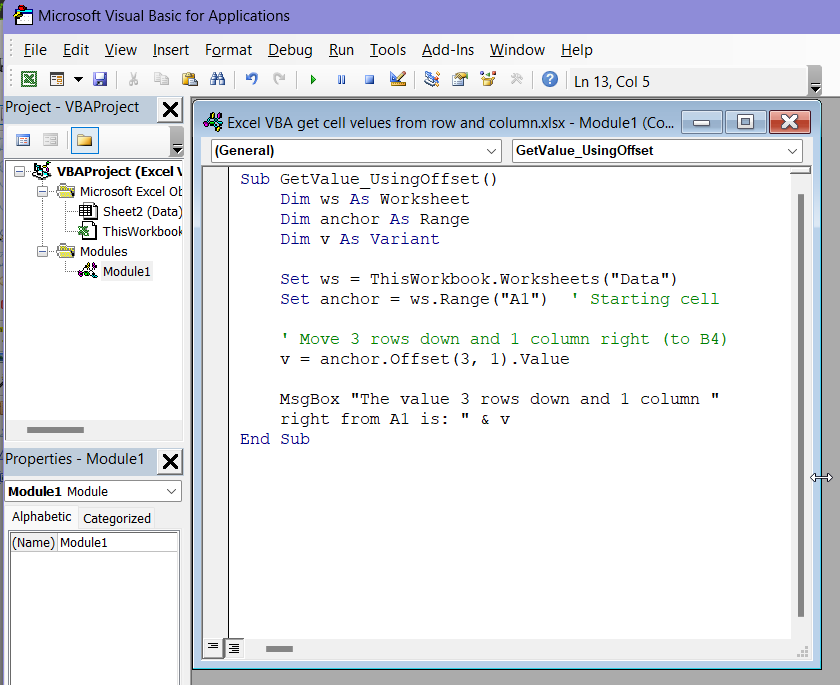This screenshot has height=685, width=840.
Task: Run the macro with the Run Sub button
Action: pyautogui.click(x=313, y=79)
